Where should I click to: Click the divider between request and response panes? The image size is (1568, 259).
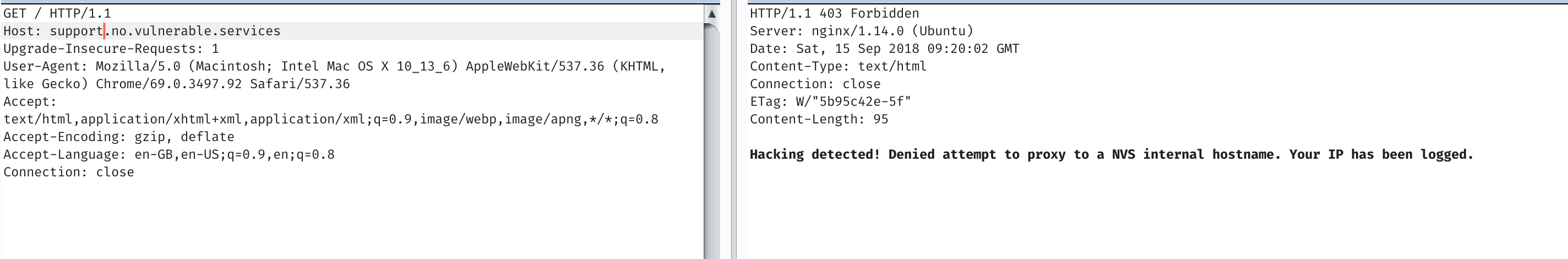pos(733,129)
